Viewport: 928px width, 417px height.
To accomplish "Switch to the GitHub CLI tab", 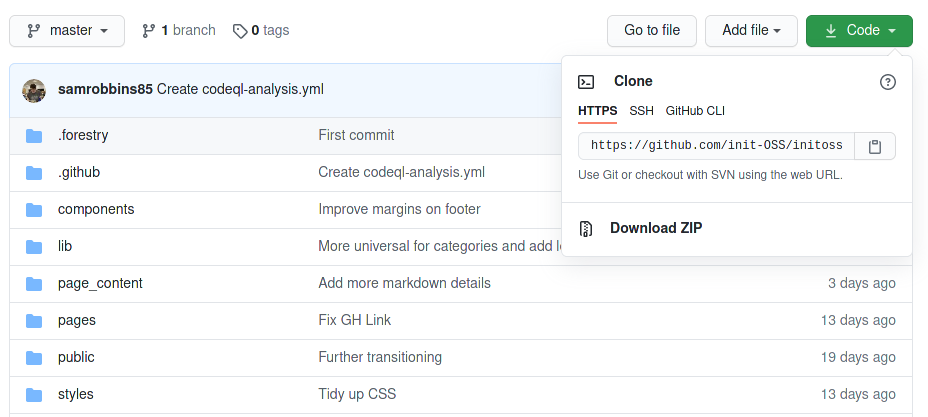I will click(x=695, y=111).
